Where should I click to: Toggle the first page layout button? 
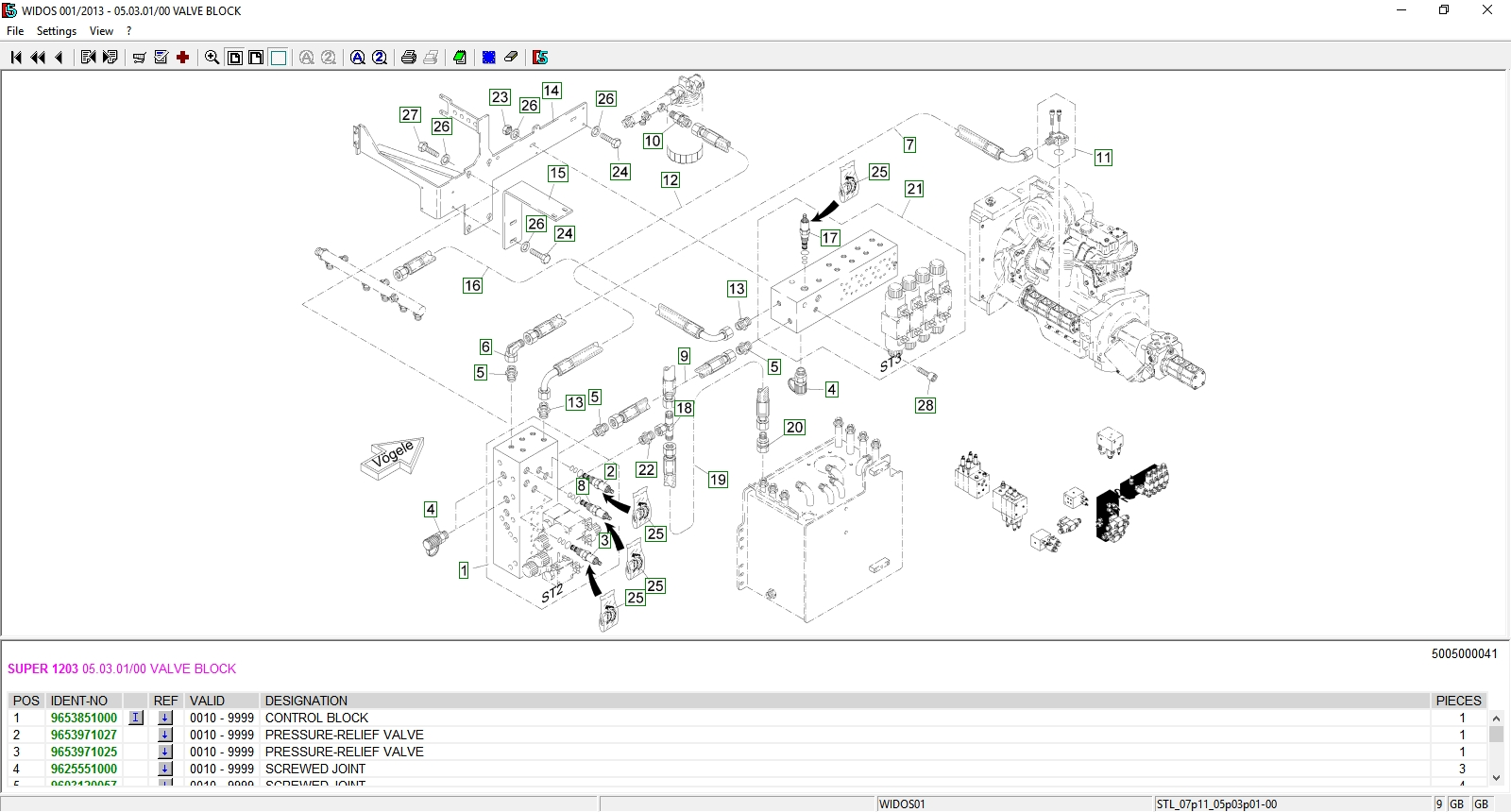(235, 58)
